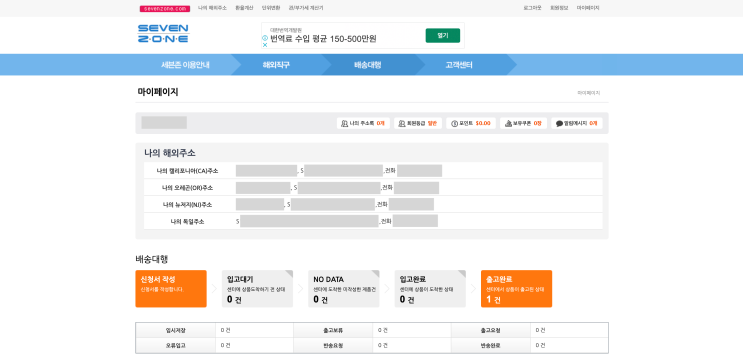Open the 보유쿠폰 coupon button

point(523,123)
